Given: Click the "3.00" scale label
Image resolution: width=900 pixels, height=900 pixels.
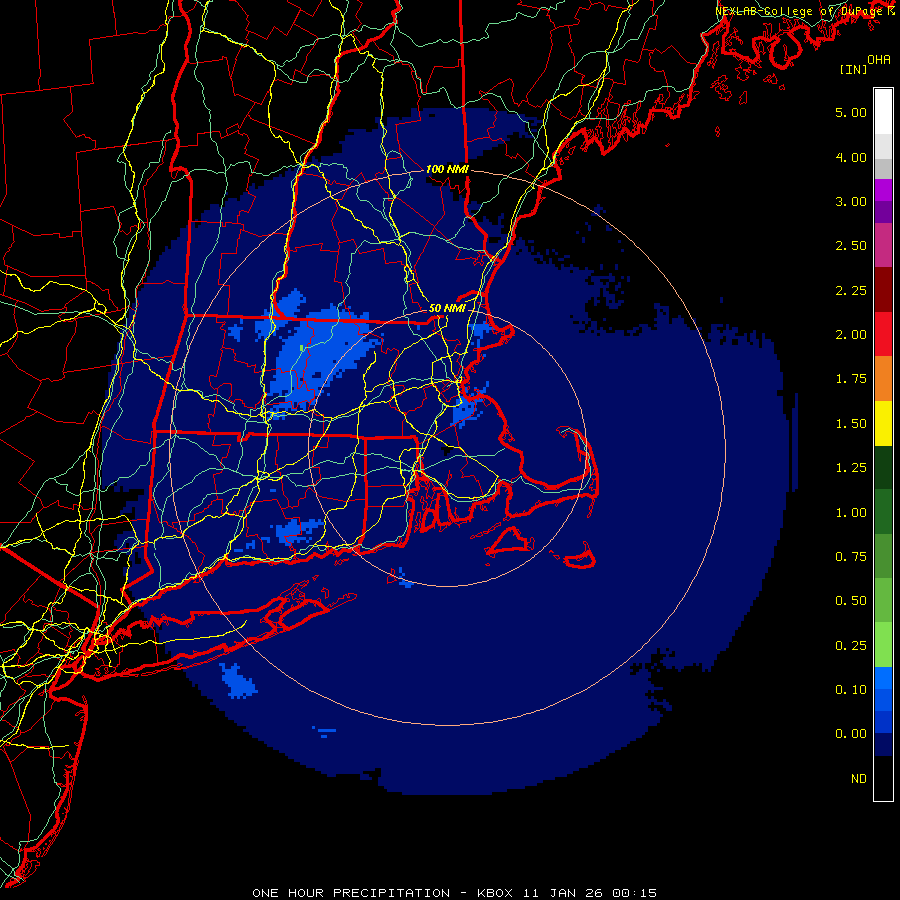Looking at the screenshot, I should click(851, 201).
